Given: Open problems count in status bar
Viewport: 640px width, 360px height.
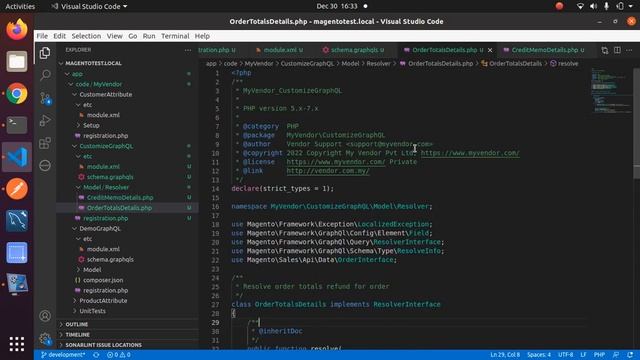Looking at the screenshot, I should (119, 355).
